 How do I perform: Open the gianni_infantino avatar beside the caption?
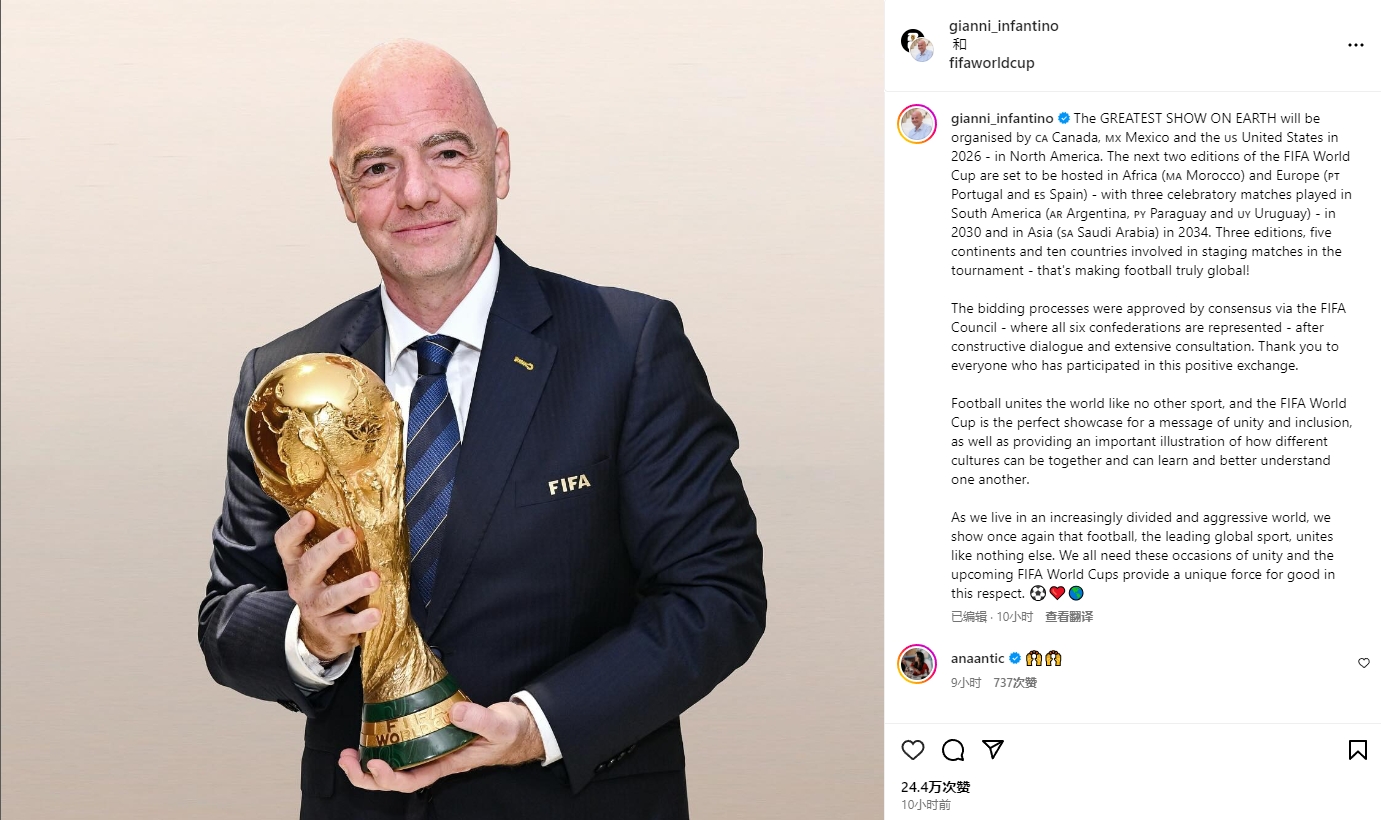pos(917,124)
